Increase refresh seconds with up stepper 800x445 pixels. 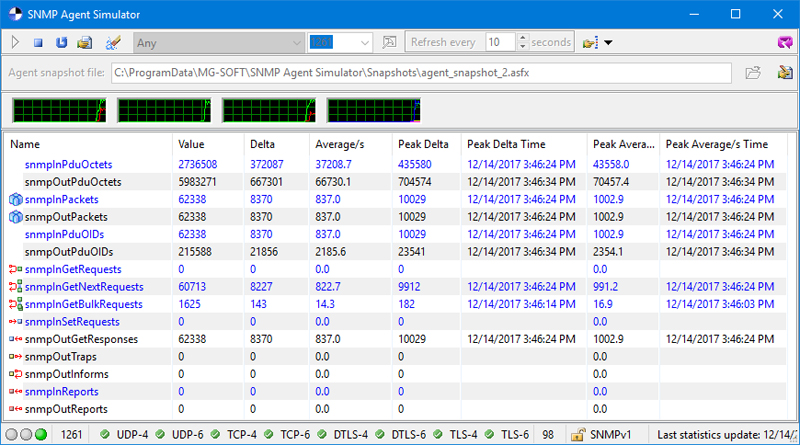tap(522, 38)
